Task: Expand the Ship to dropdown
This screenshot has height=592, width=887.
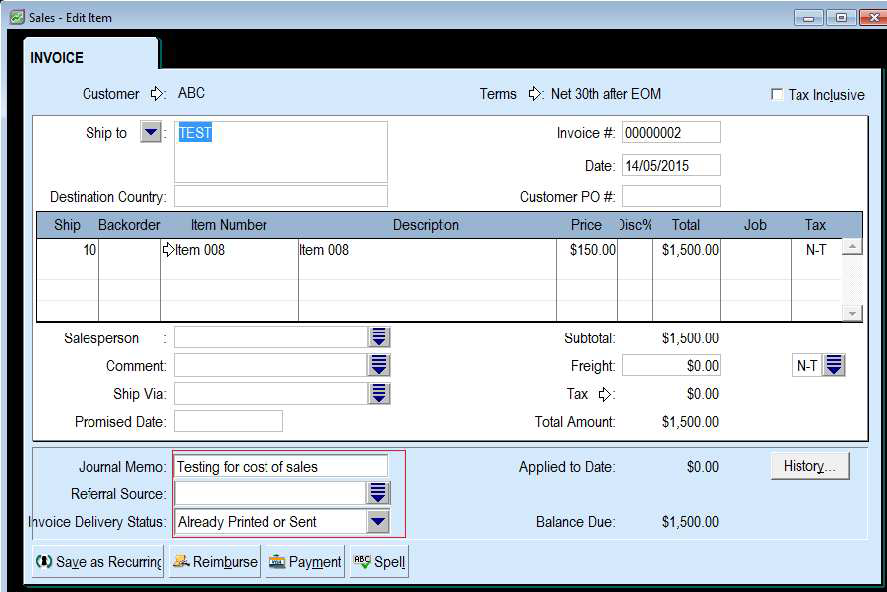Action: (x=150, y=133)
